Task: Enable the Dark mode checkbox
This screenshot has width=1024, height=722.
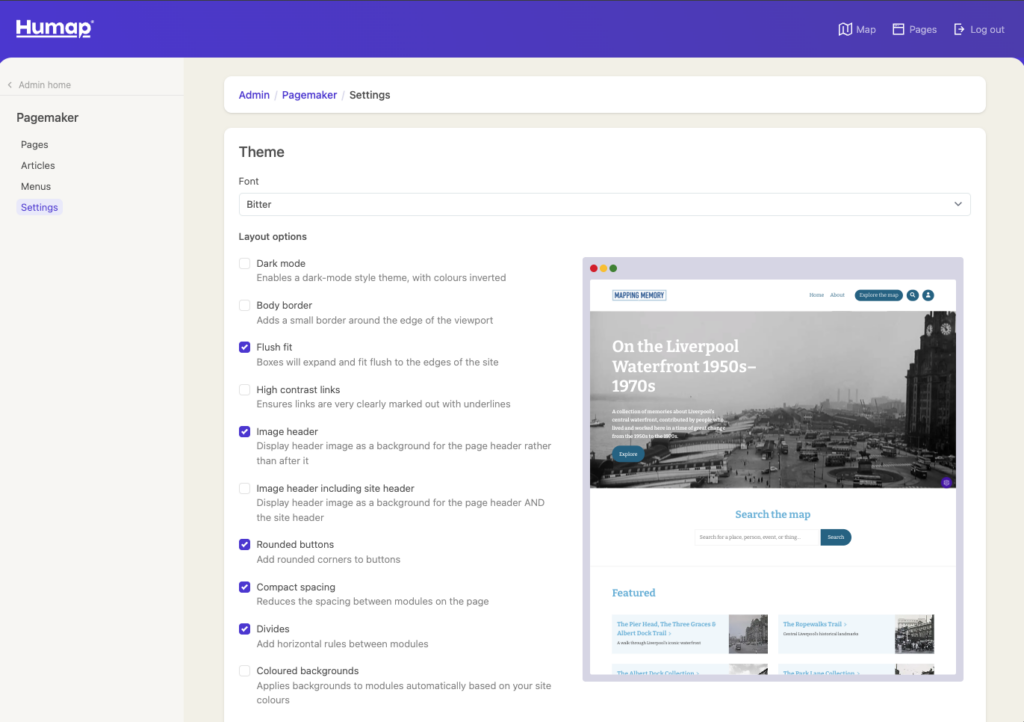Action: [x=245, y=264]
